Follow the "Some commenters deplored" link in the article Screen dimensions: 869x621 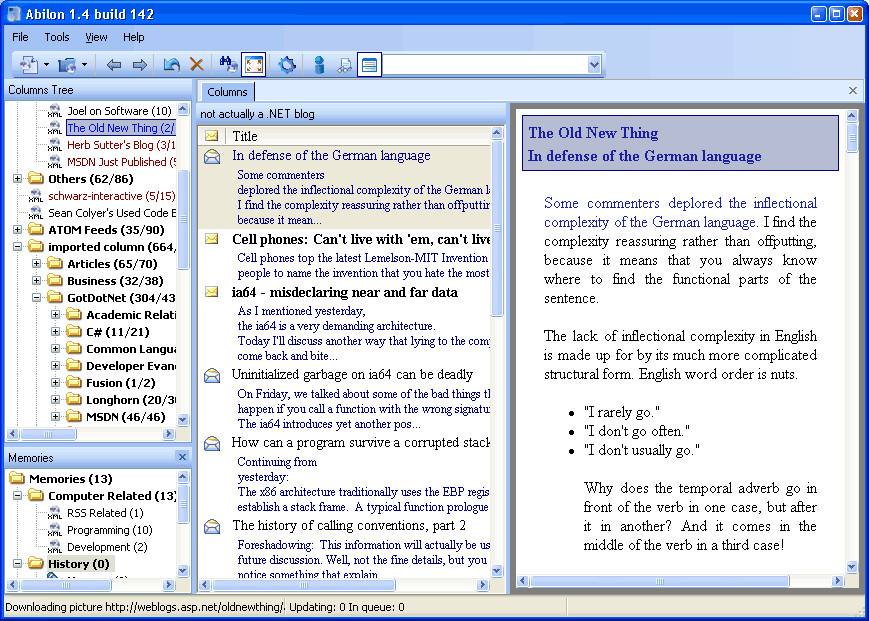point(680,213)
